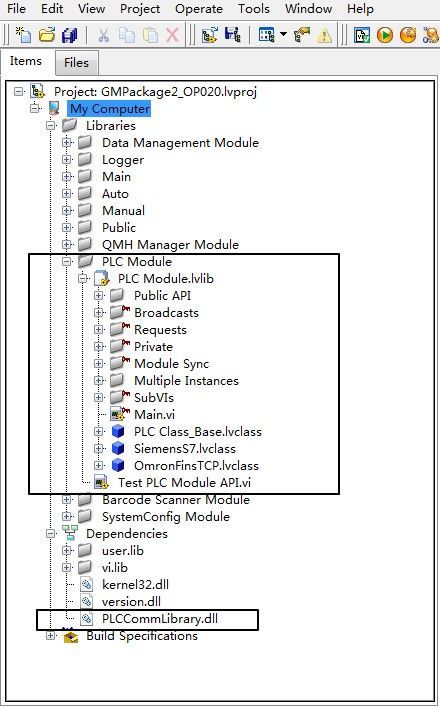Viewport: 440px width, 707px height.
Task: Click the yellow warning triangle icon
Action: tap(324, 35)
